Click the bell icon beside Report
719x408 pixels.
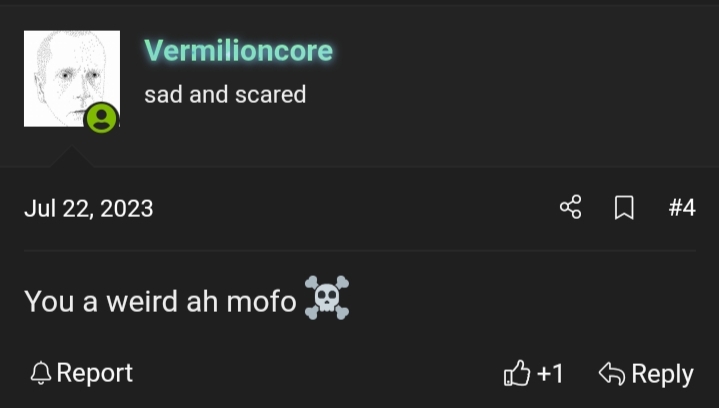(41, 373)
